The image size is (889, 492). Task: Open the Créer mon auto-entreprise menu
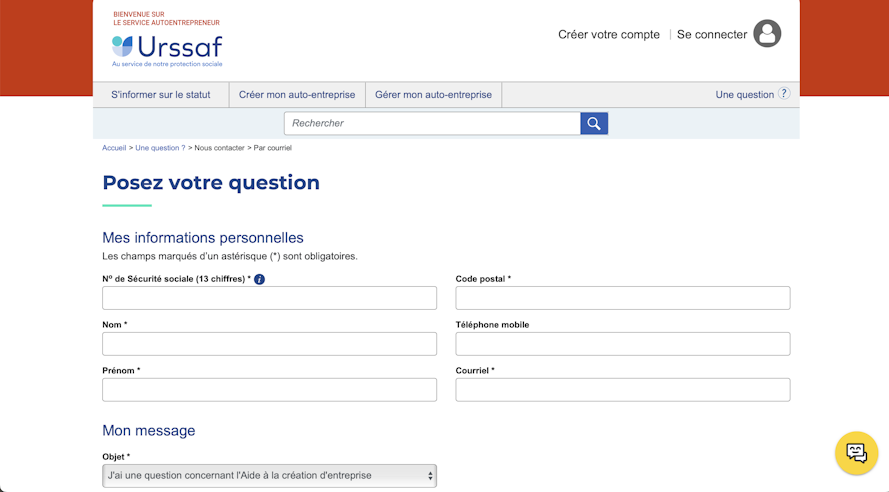[297, 95]
